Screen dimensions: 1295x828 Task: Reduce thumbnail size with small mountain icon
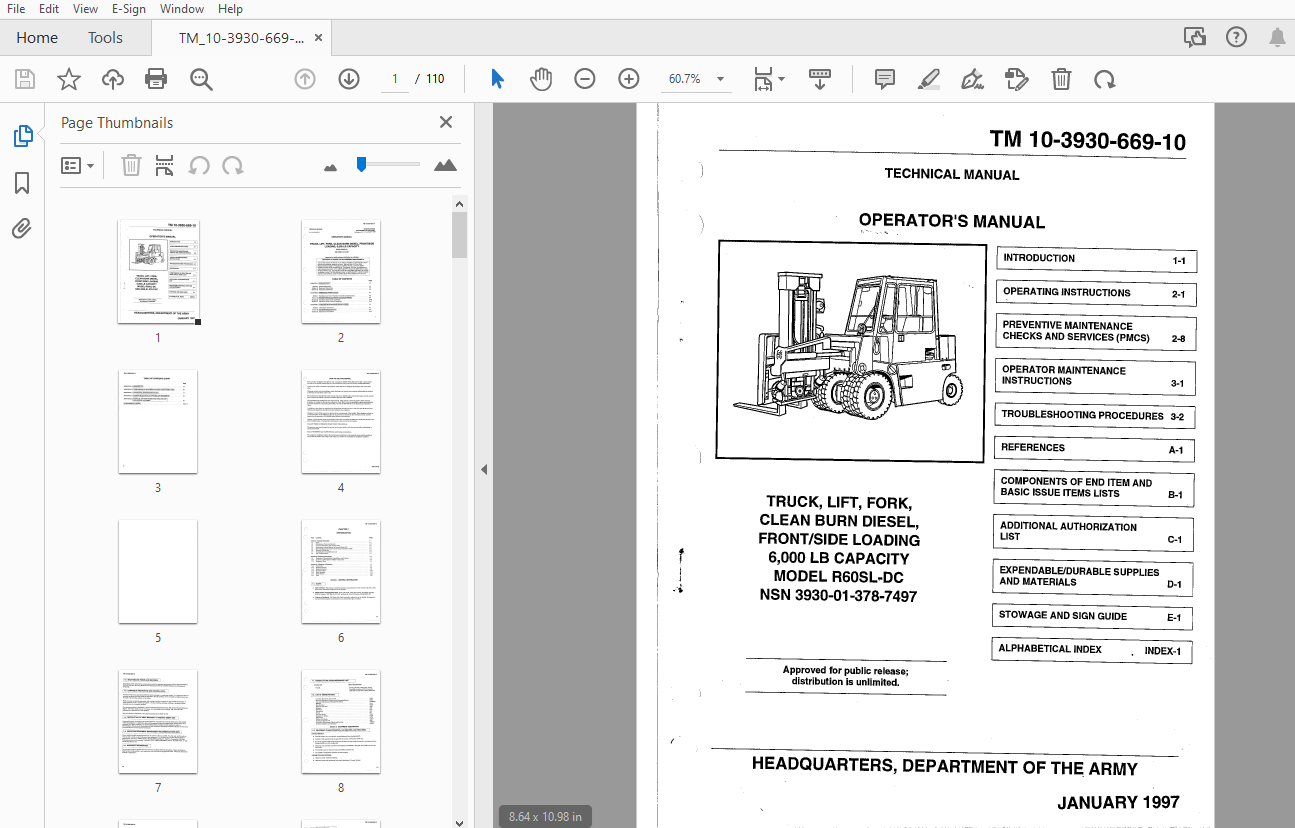[331, 167]
